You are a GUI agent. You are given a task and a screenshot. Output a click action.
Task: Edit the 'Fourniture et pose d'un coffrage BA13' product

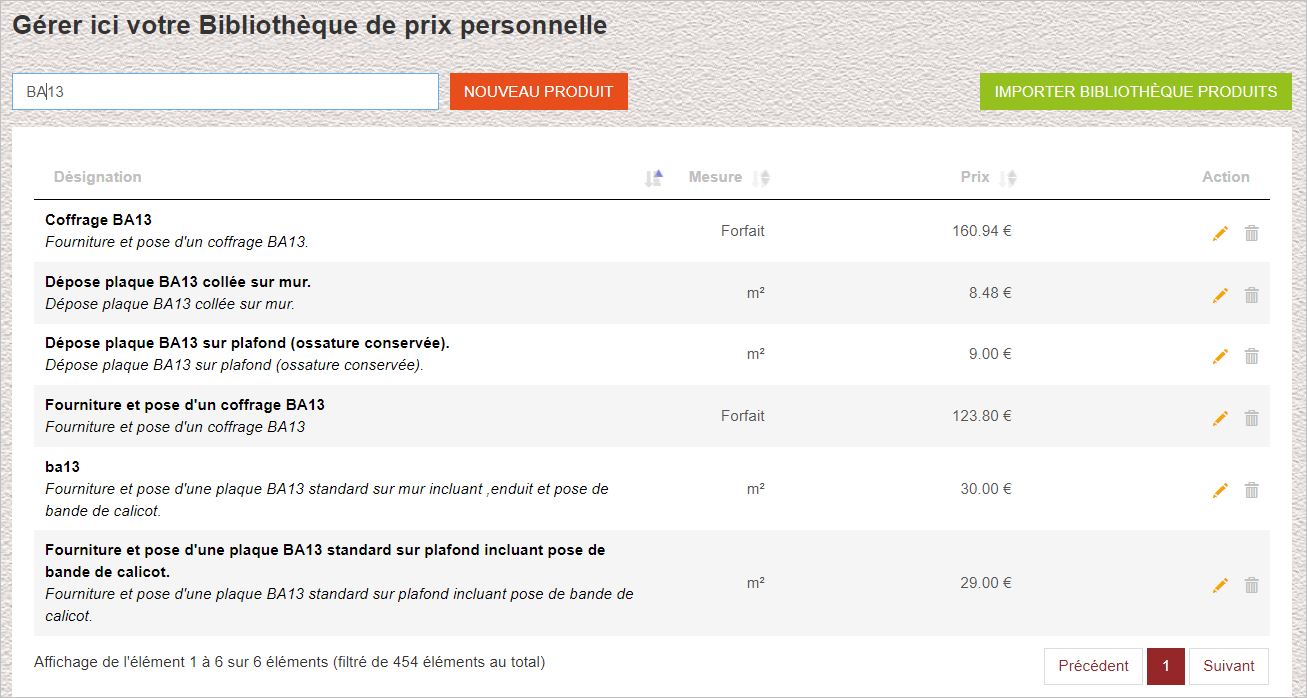click(x=1220, y=418)
